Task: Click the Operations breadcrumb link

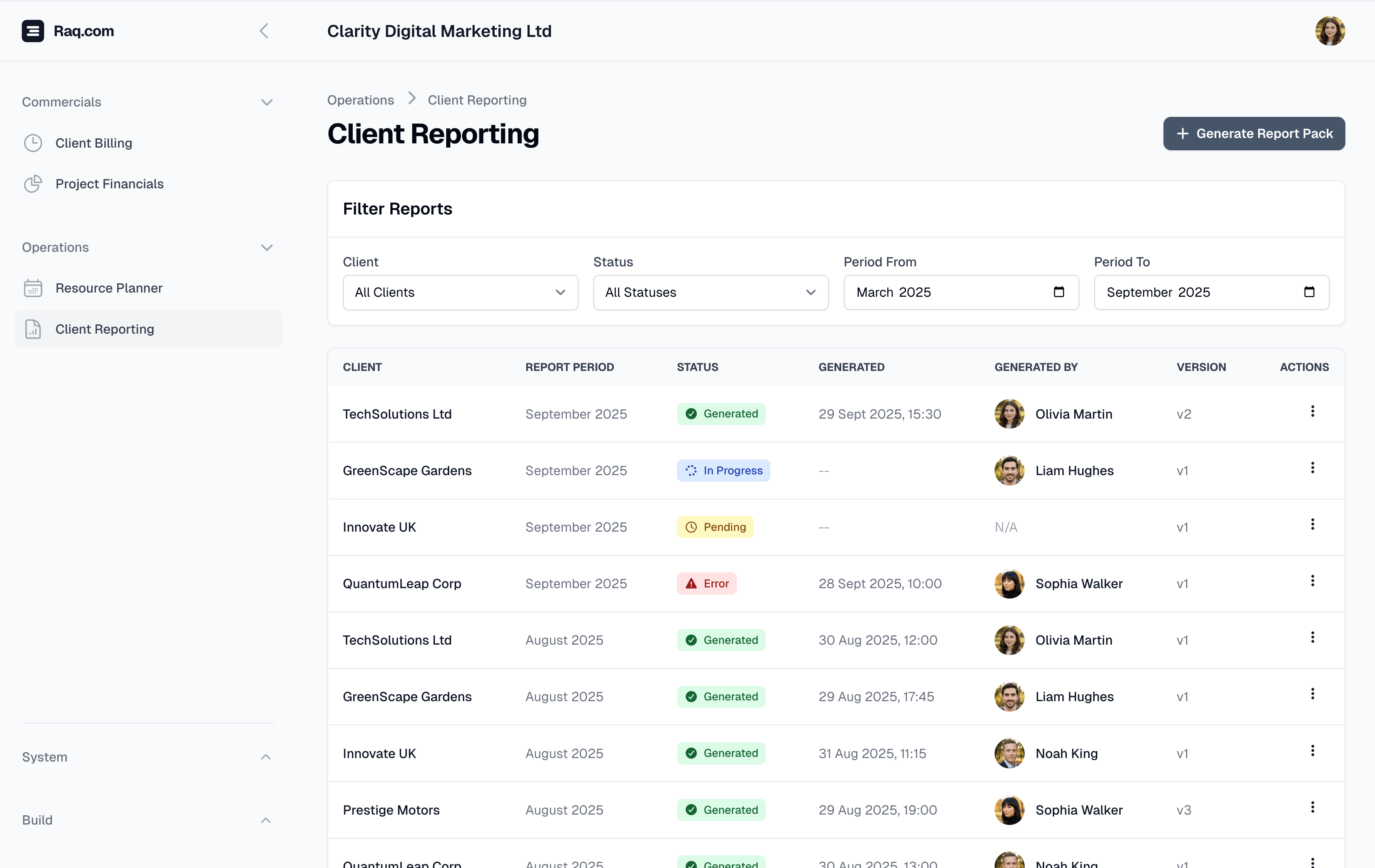Action: click(360, 100)
